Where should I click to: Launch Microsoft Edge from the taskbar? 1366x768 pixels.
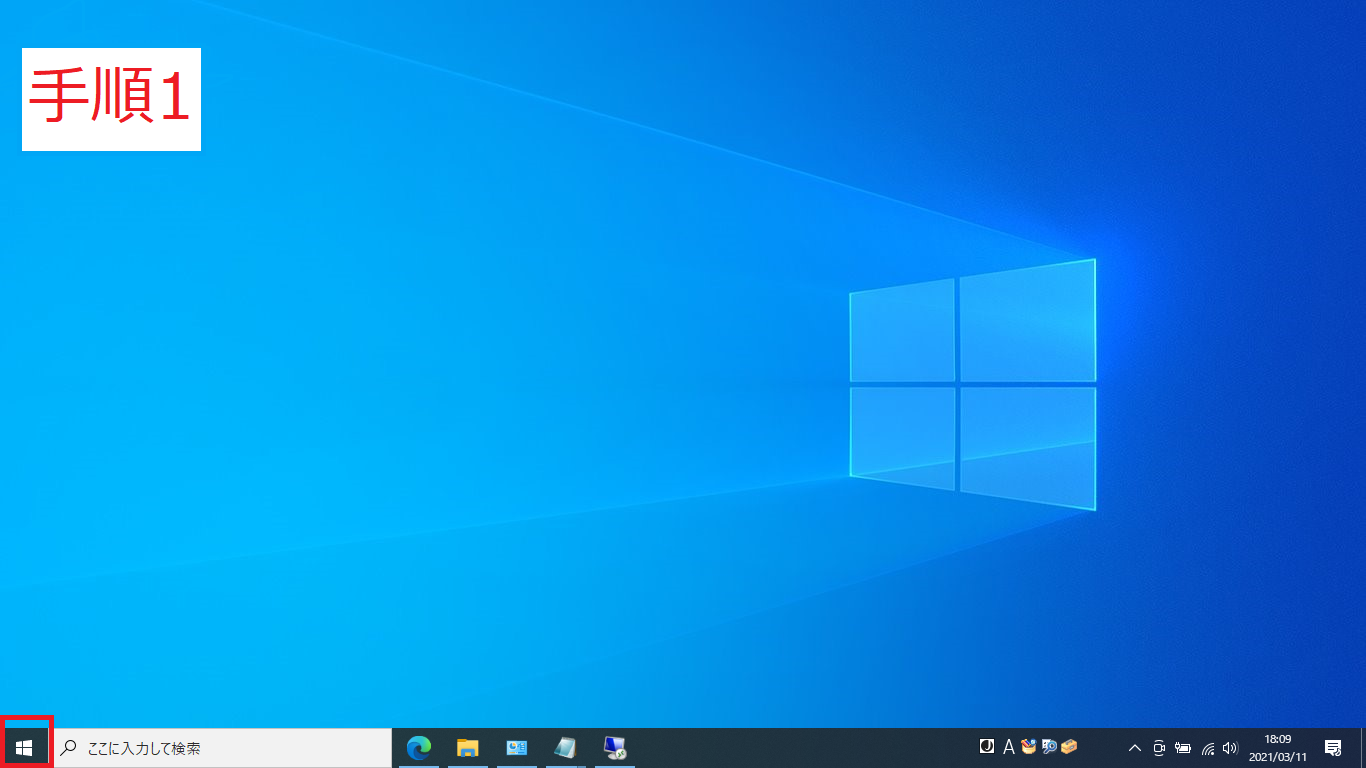[419, 747]
